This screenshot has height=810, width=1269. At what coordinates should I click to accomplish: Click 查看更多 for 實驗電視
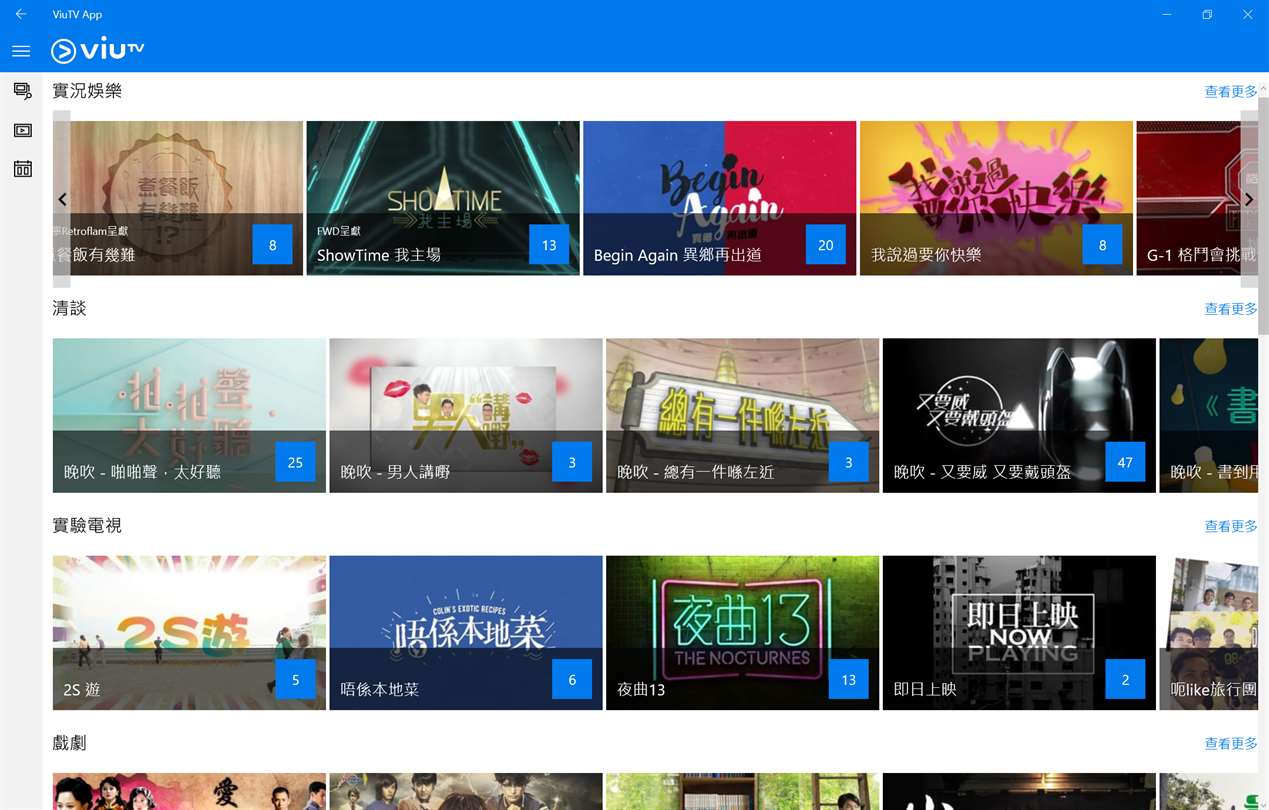click(1231, 526)
